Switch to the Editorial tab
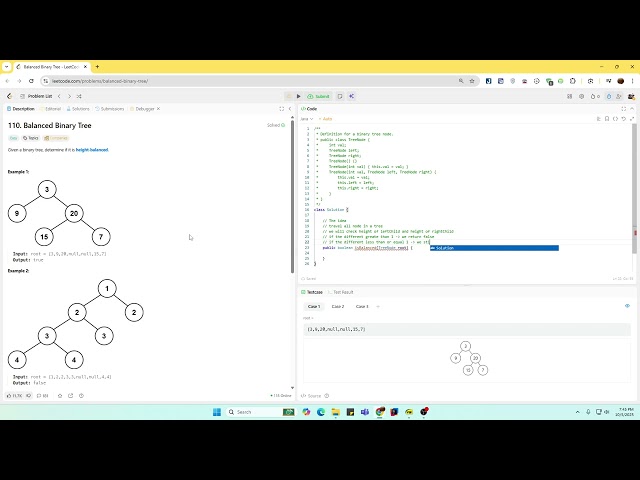This screenshot has height=480, width=640. [x=50, y=109]
